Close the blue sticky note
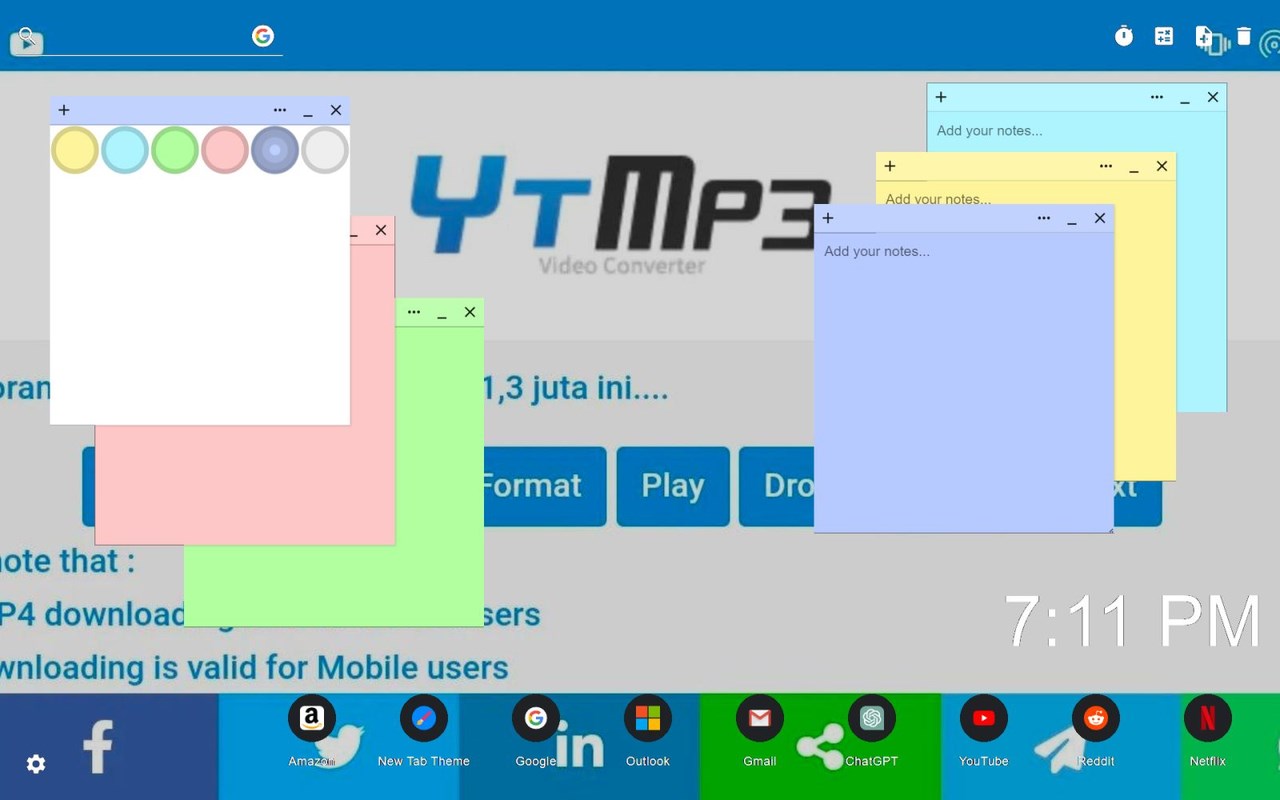Viewport: 1280px width, 800px height. 1100,218
